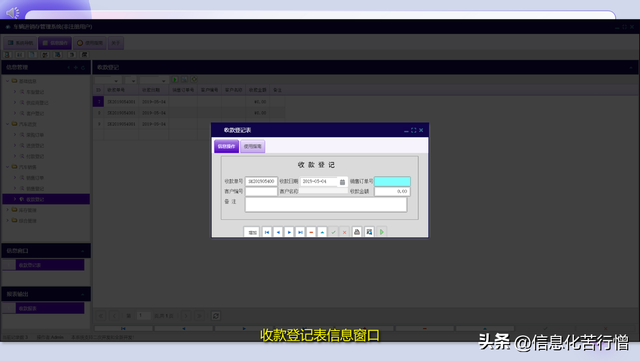Screen dimensions: 640x361
Task: Click 增加 button in the dialog toolbar
Action: [x=252, y=232]
